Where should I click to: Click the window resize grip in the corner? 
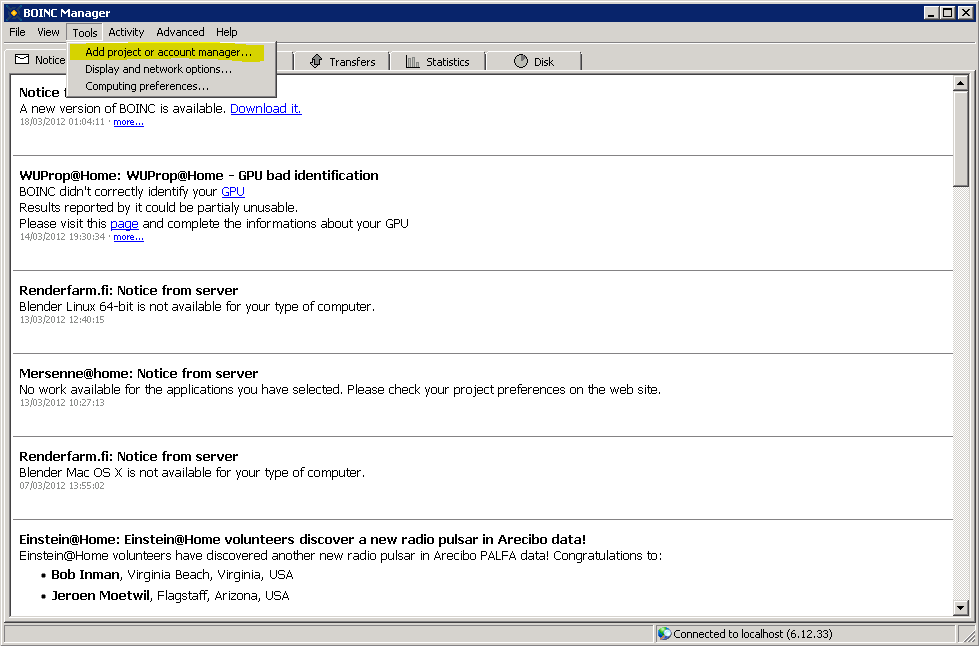tap(970, 635)
